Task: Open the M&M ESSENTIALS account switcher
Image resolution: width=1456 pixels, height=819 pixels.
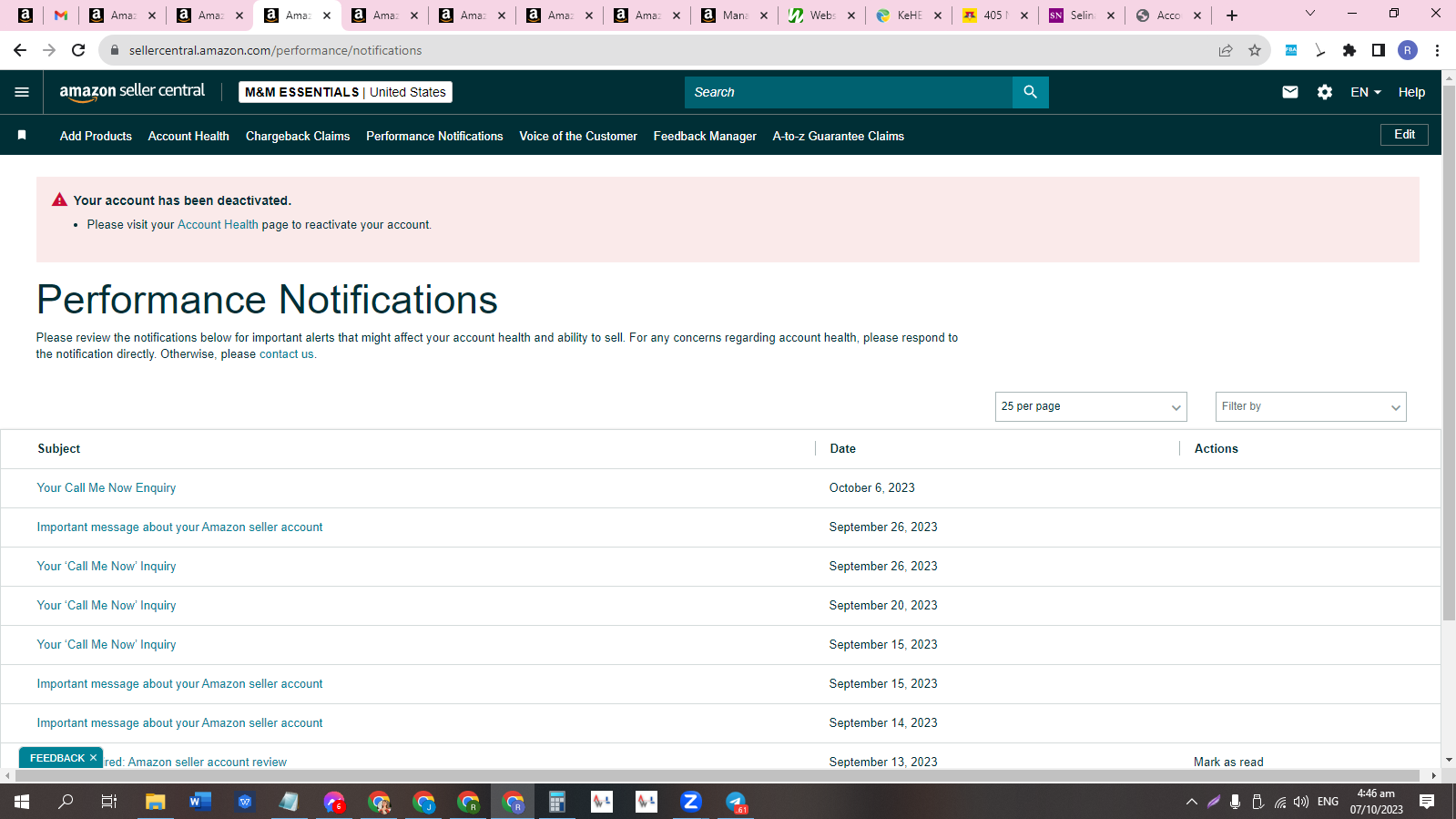Action: 345,92
